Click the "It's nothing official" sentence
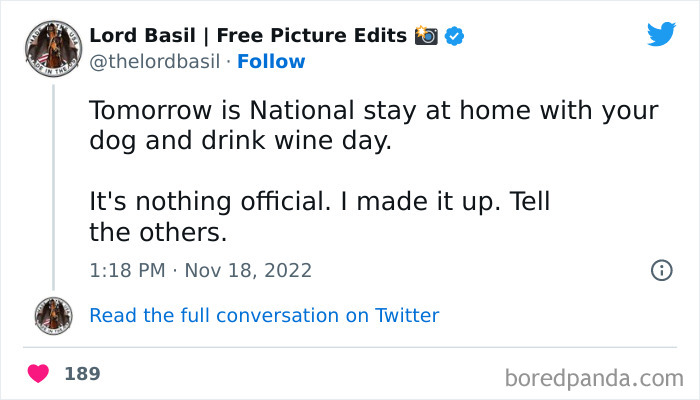Viewport: 700px width, 400px height. pyautogui.click(x=320, y=203)
